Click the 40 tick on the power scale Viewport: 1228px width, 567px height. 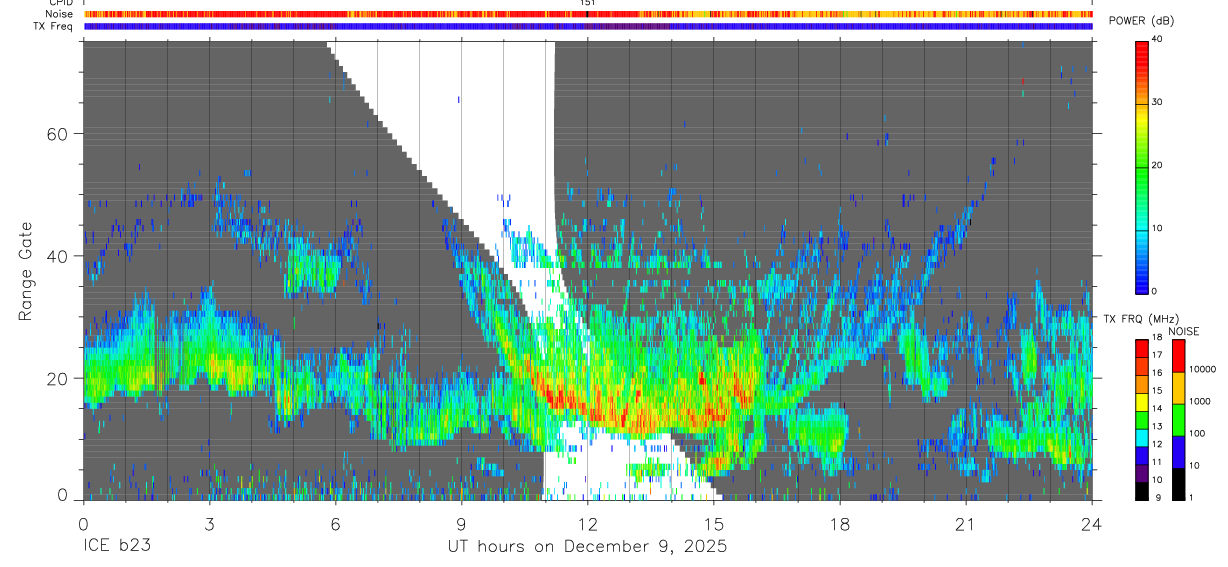point(1158,39)
